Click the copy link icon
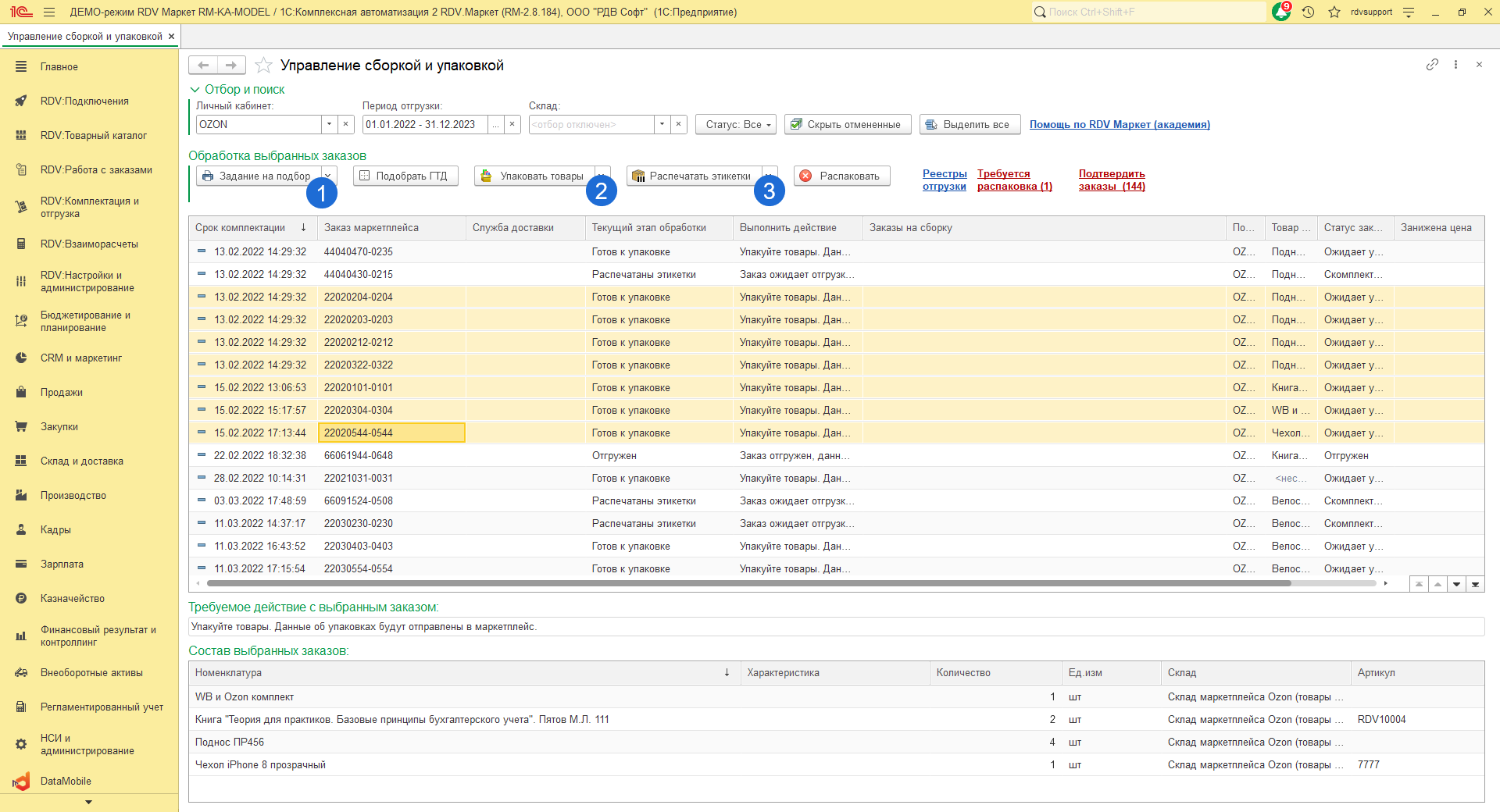 point(1431,65)
